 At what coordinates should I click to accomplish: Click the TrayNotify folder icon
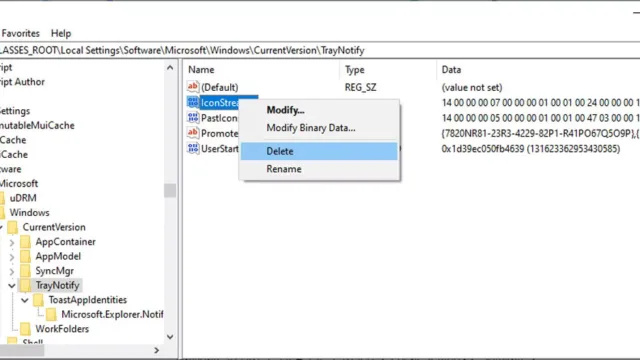coord(25,285)
